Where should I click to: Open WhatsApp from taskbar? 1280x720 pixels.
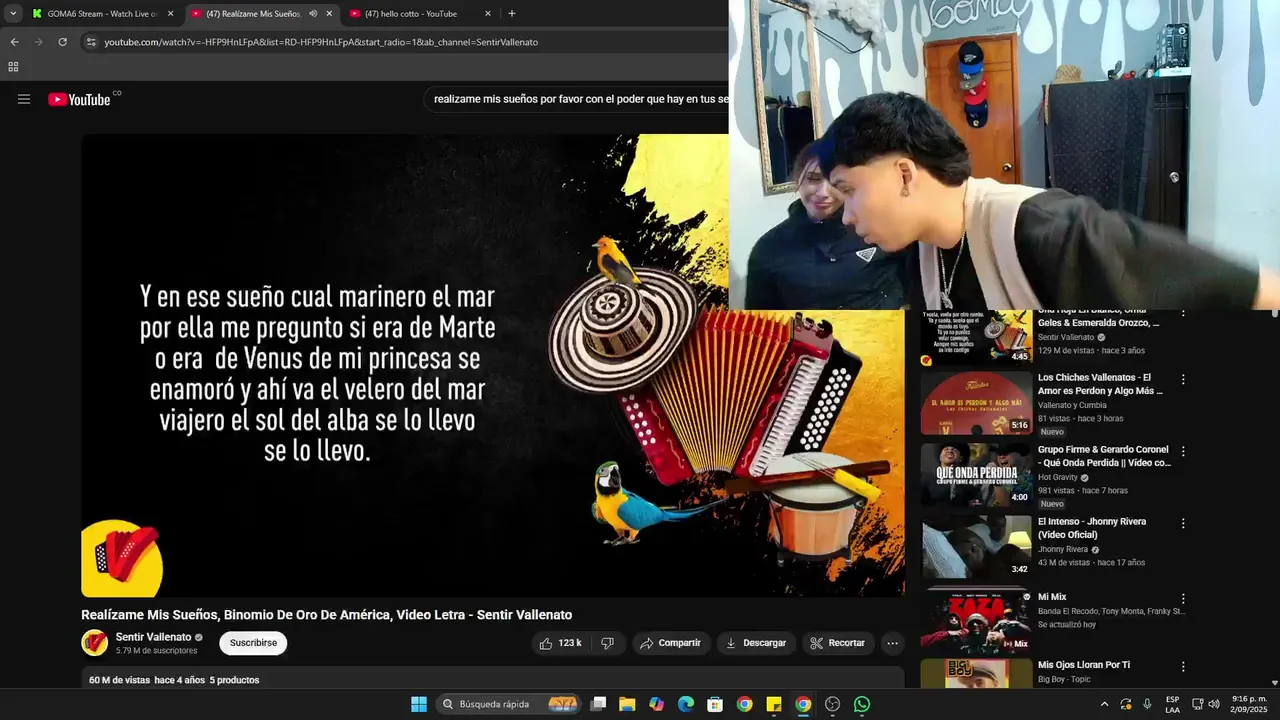pyautogui.click(x=862, y=704)
